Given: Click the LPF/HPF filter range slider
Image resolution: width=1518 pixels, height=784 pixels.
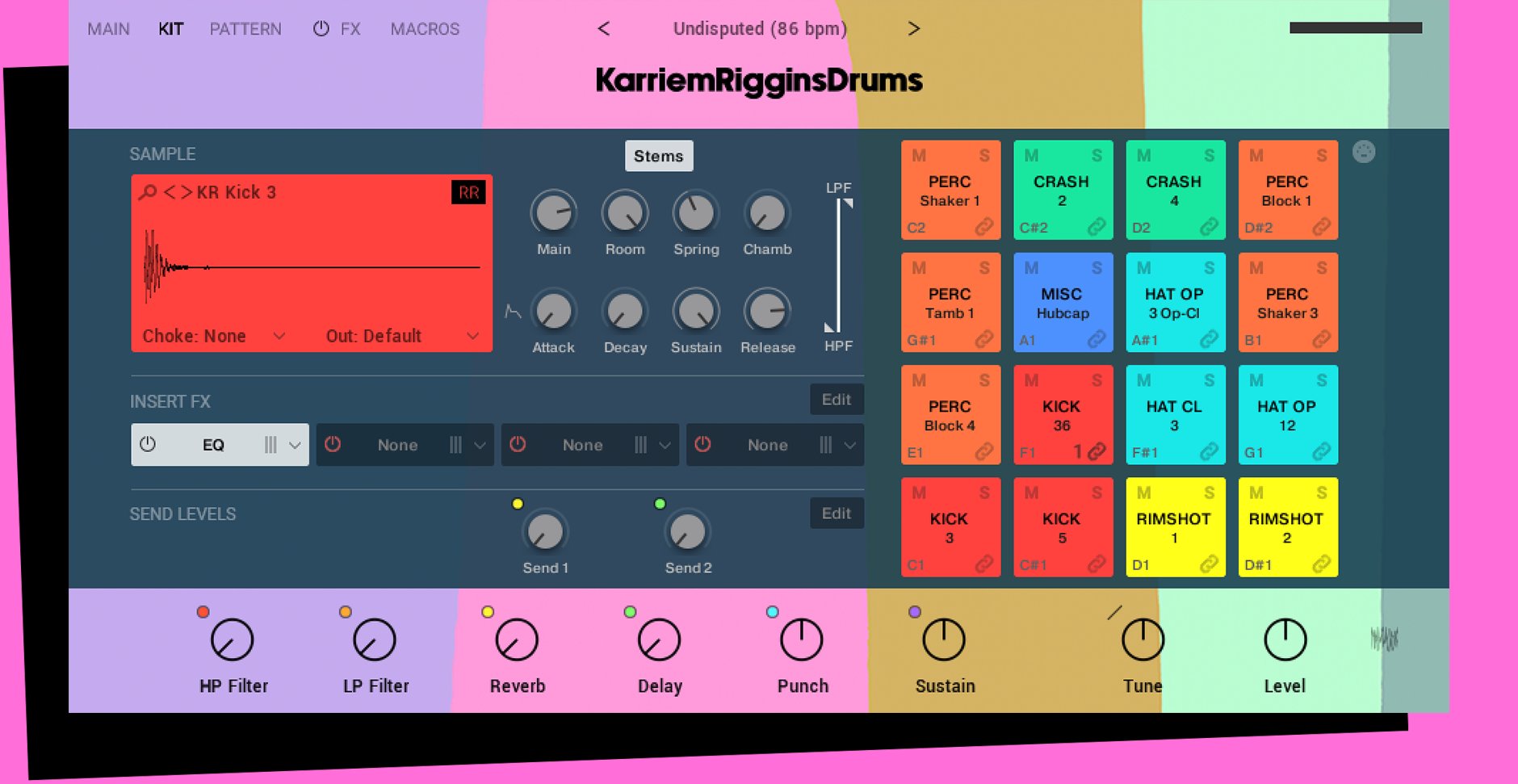Looking at the screenshot, I should 838,266.
